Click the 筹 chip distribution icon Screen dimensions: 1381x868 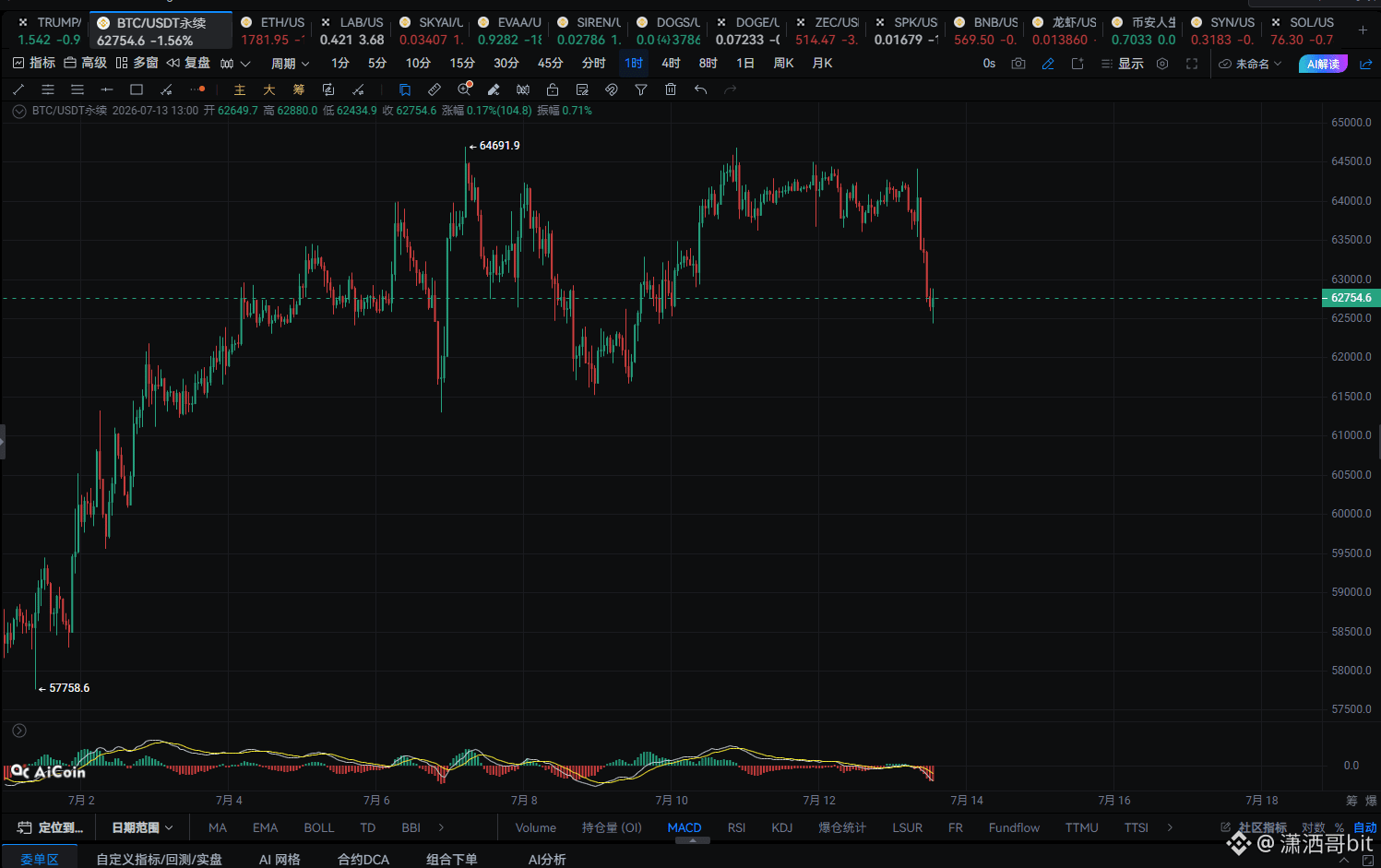(x=299, y=89)
